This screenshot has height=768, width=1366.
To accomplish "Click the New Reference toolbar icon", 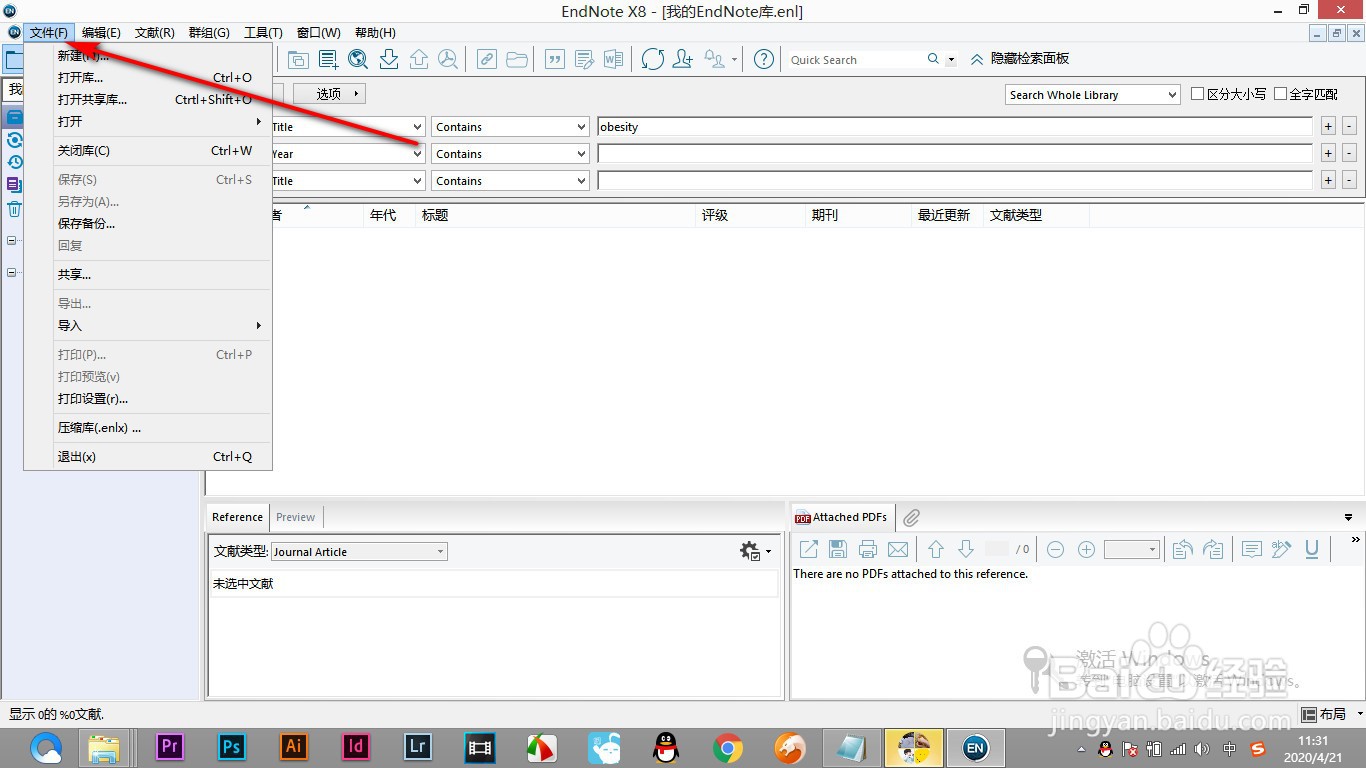I will click(328, 59).
